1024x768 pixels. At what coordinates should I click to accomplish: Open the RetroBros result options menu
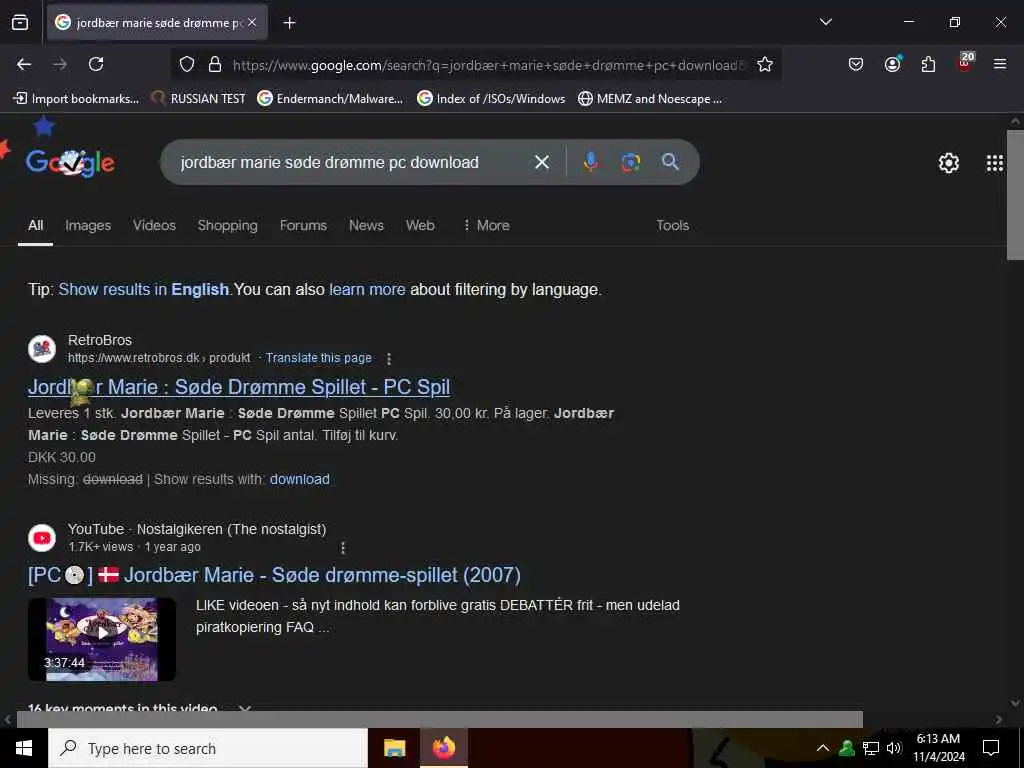(x=389, y=359)
